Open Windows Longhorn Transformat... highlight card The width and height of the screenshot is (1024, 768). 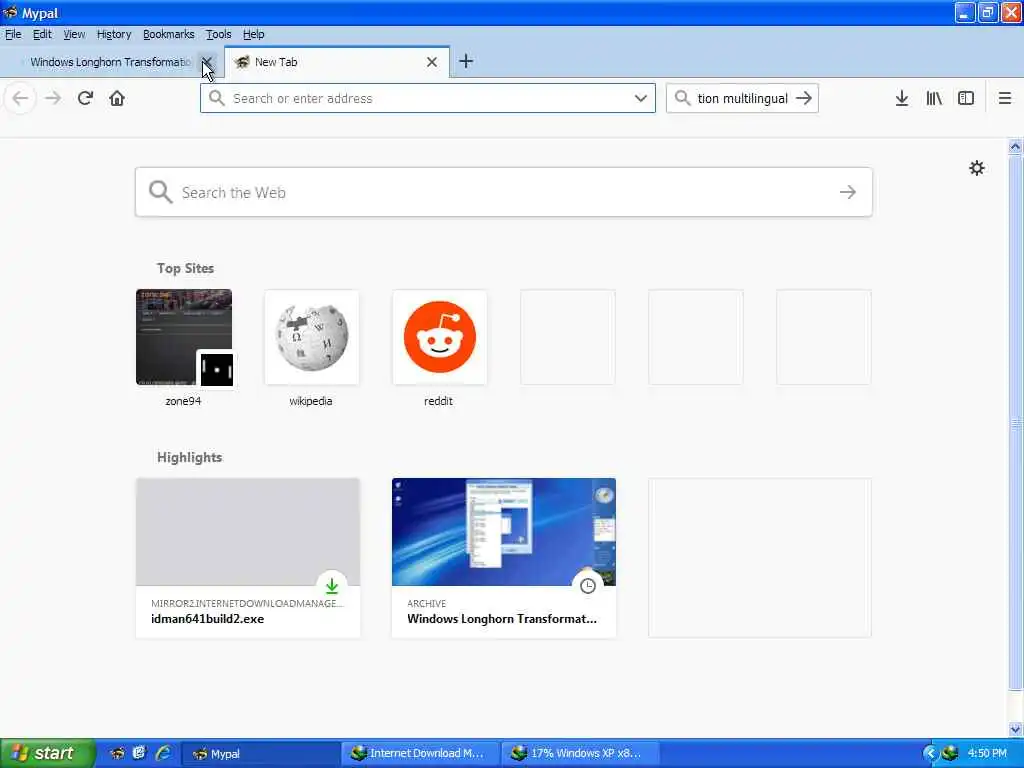click(x=504, y=558)
